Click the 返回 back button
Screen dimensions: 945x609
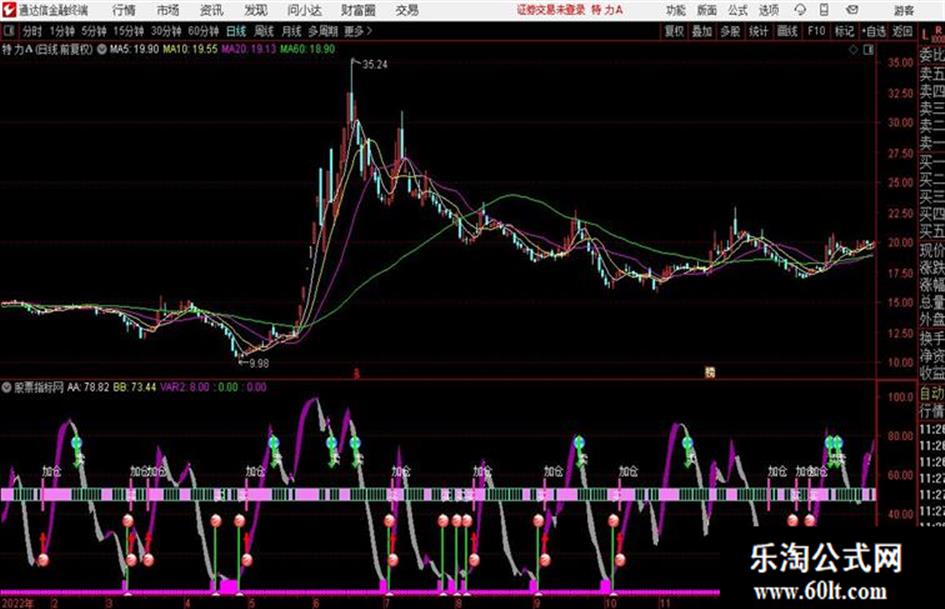[x=902, y=31]
